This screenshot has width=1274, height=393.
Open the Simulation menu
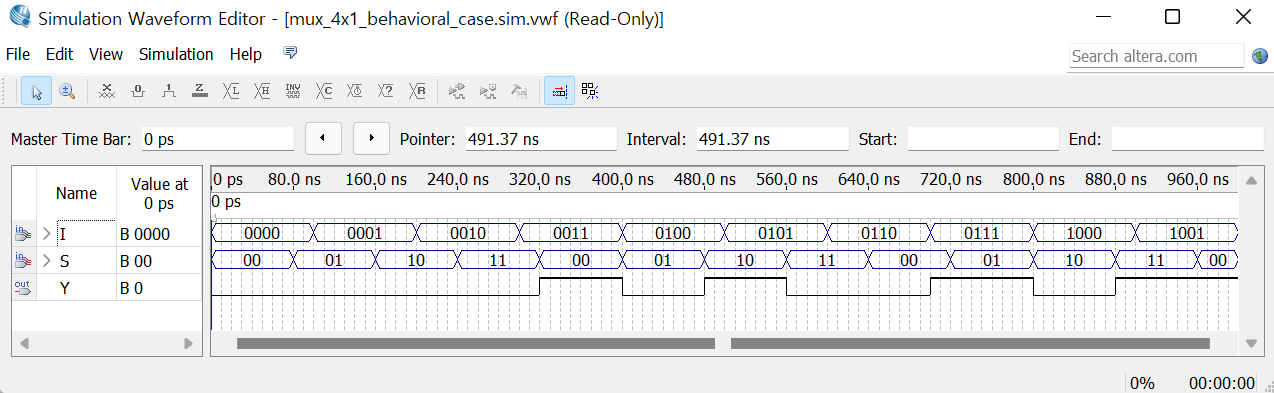click(x=176, y=54)
